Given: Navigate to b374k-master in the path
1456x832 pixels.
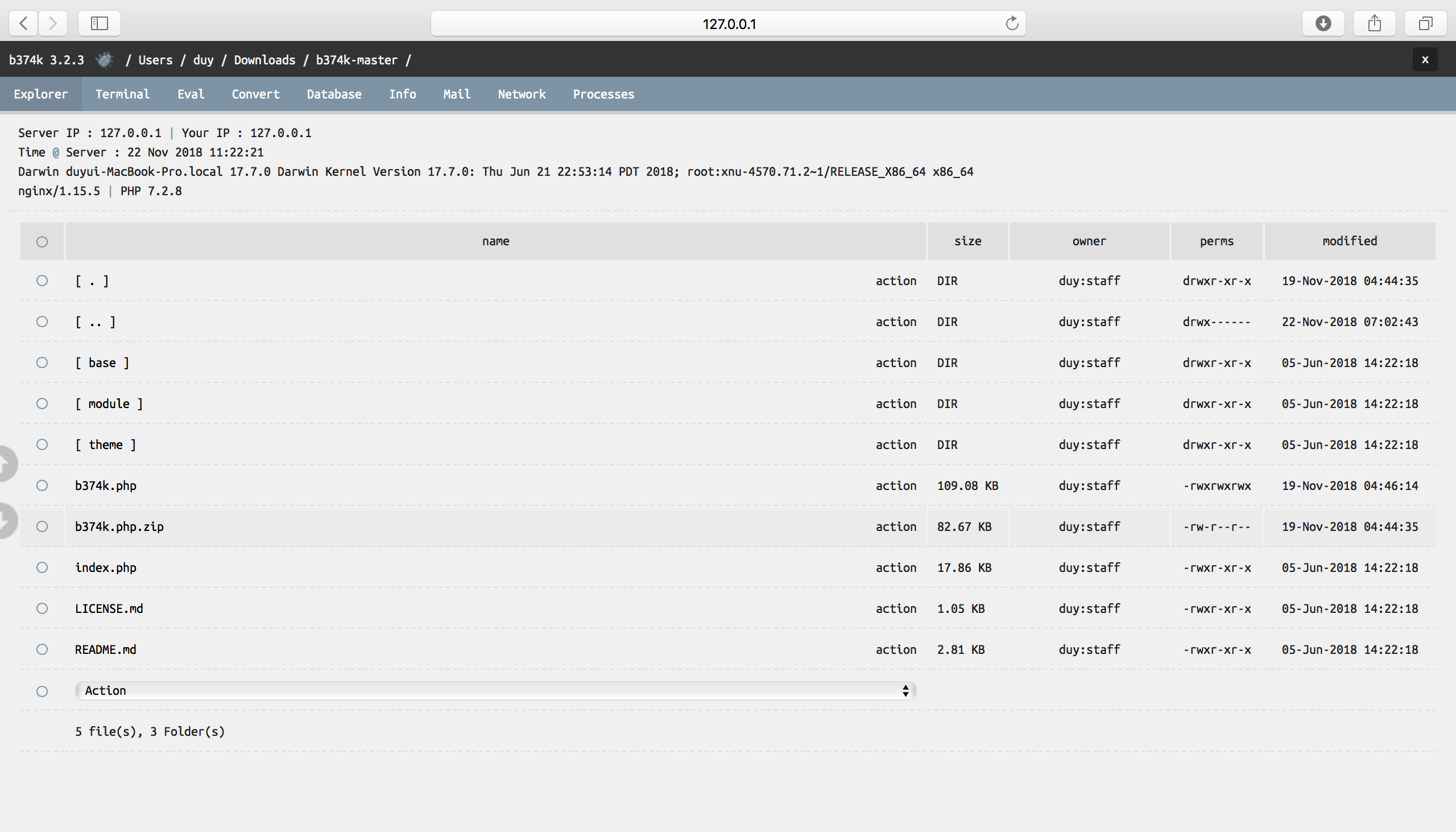Looking at the screenshot, I should pyautogui.click(x=356, y=59).
